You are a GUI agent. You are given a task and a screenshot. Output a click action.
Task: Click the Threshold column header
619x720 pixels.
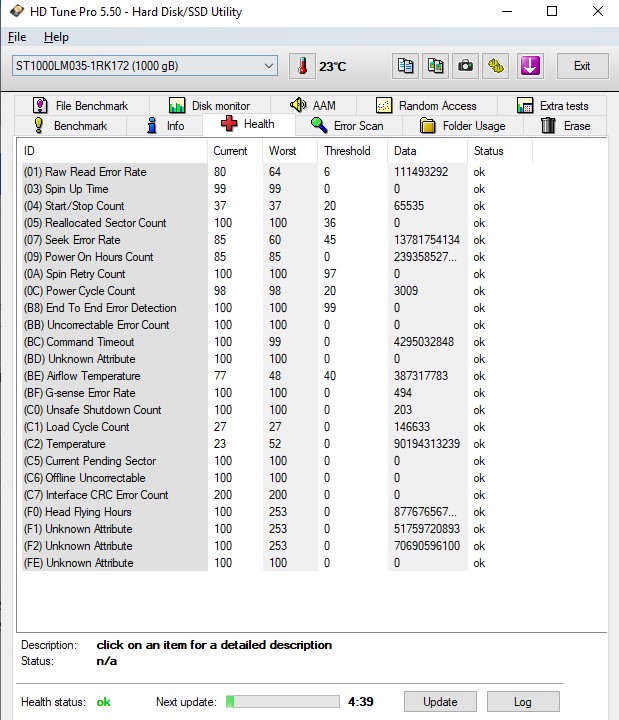(352, 151)
